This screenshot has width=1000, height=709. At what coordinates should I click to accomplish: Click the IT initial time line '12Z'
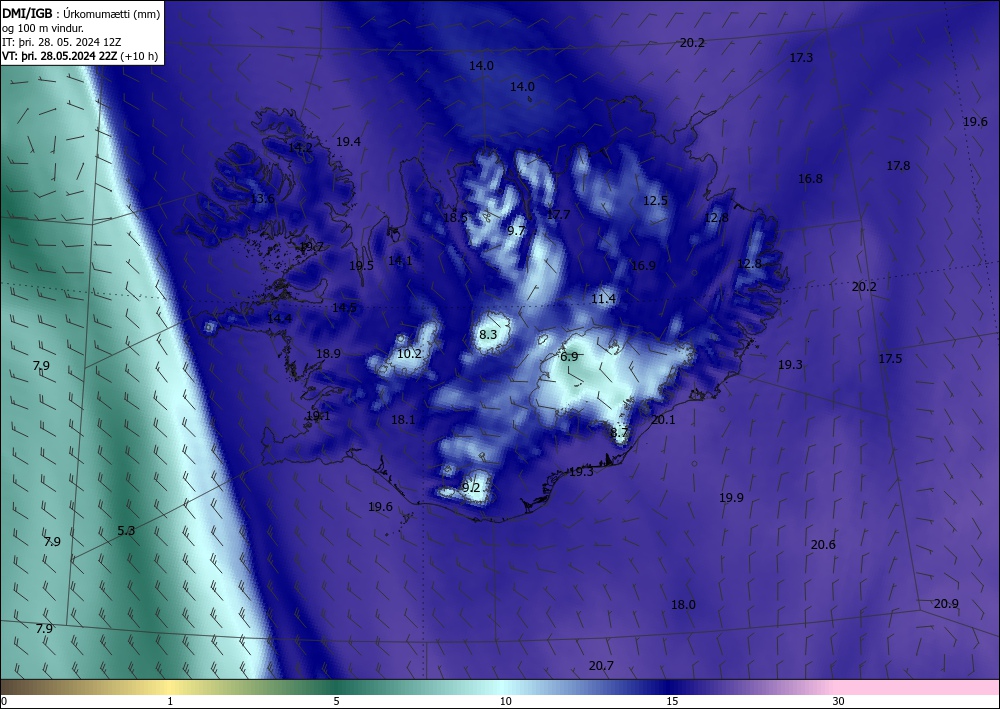pos(62,42)
